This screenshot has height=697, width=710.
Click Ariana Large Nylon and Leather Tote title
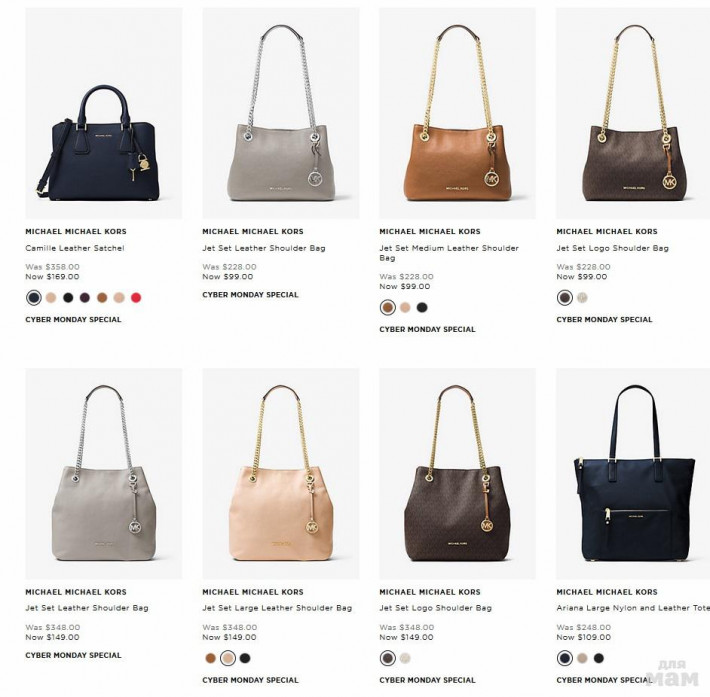[x=633, y=608]
